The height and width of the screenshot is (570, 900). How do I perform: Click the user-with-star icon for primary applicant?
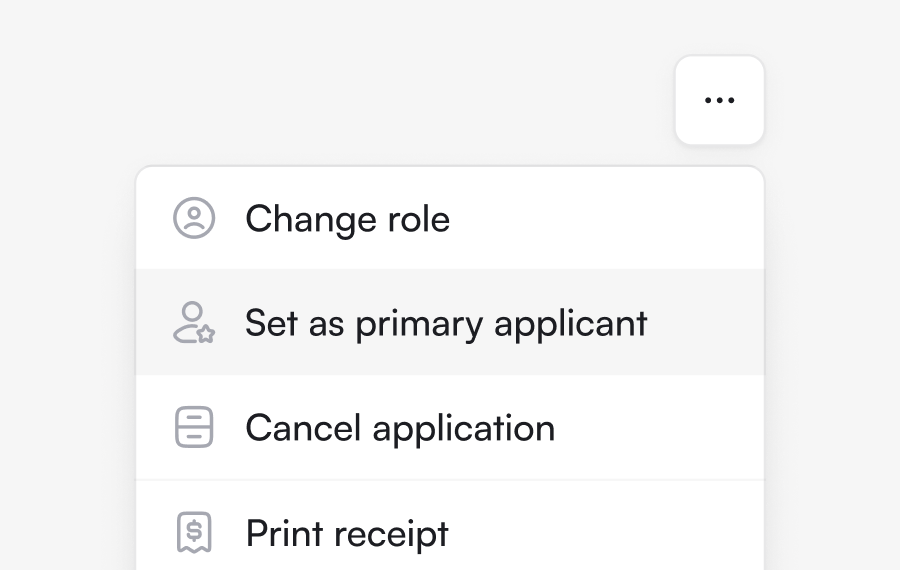coord(194,323)
